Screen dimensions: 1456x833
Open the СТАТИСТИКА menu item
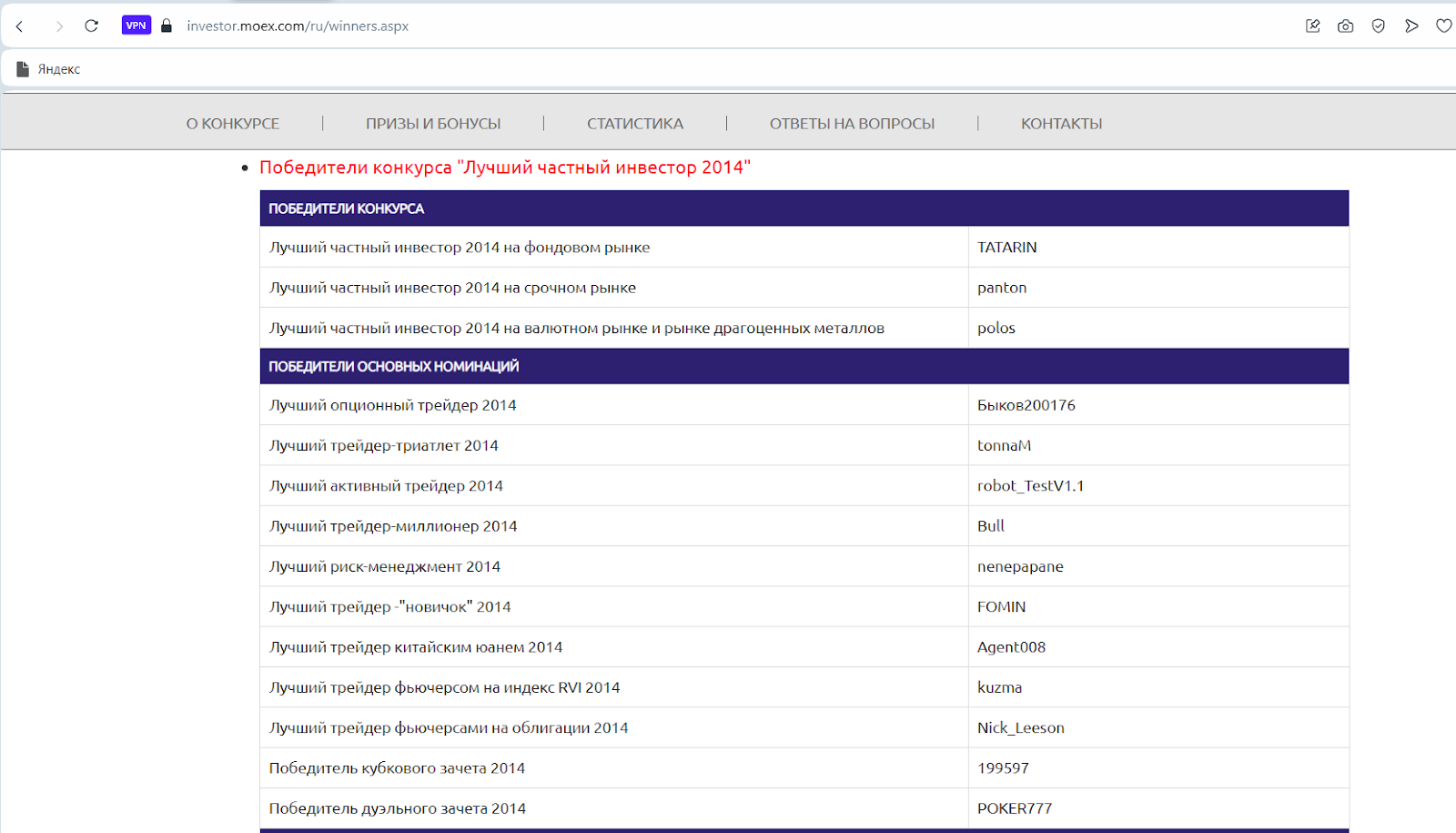[x=635, y=124]
